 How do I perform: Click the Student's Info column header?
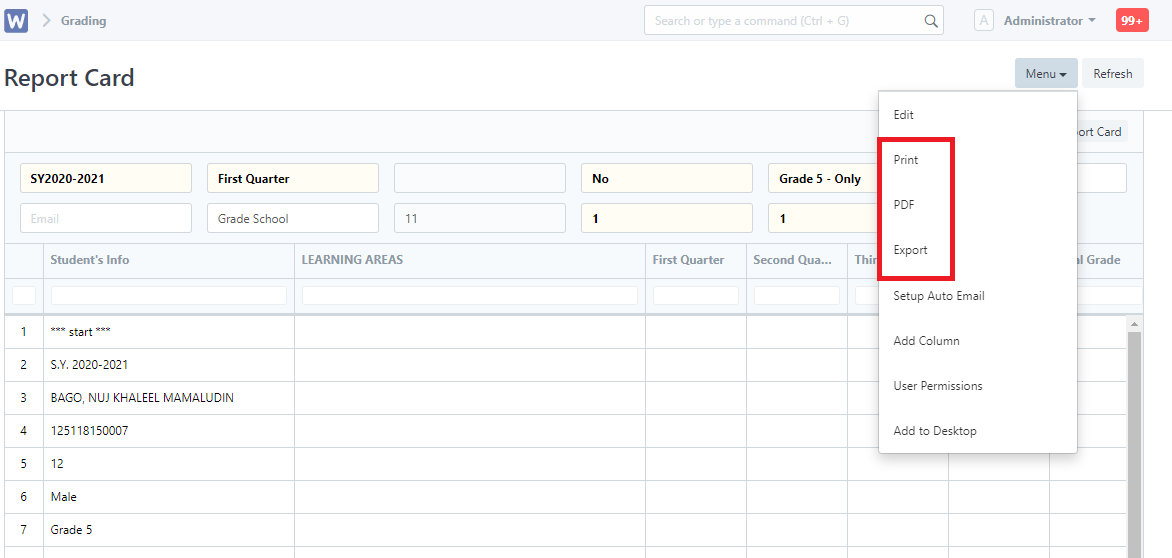(169, 260)
